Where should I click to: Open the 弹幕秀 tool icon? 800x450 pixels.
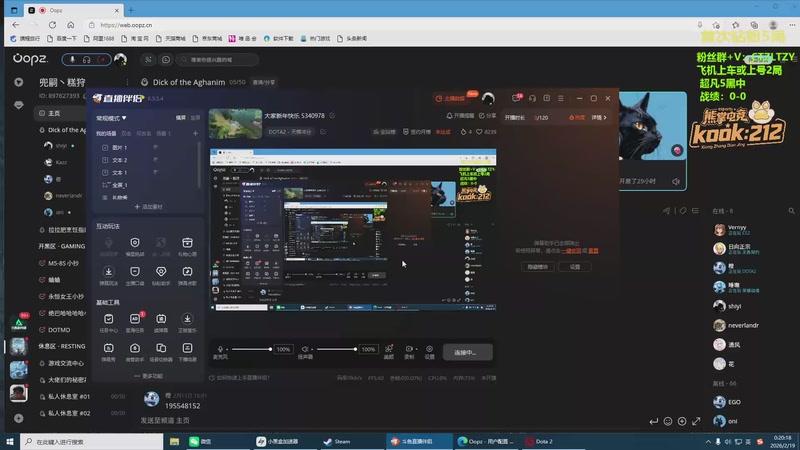click(x=109, y=348)
